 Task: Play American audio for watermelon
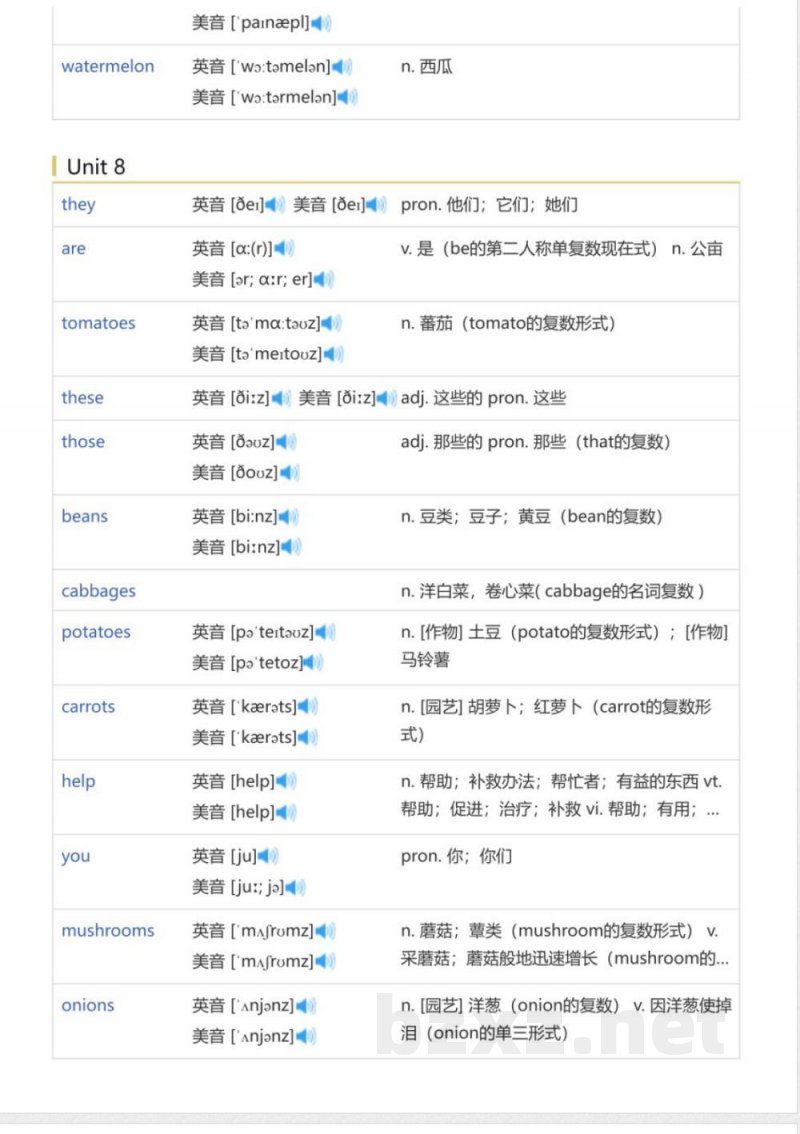pyautogui.click(x=347, y=97)
